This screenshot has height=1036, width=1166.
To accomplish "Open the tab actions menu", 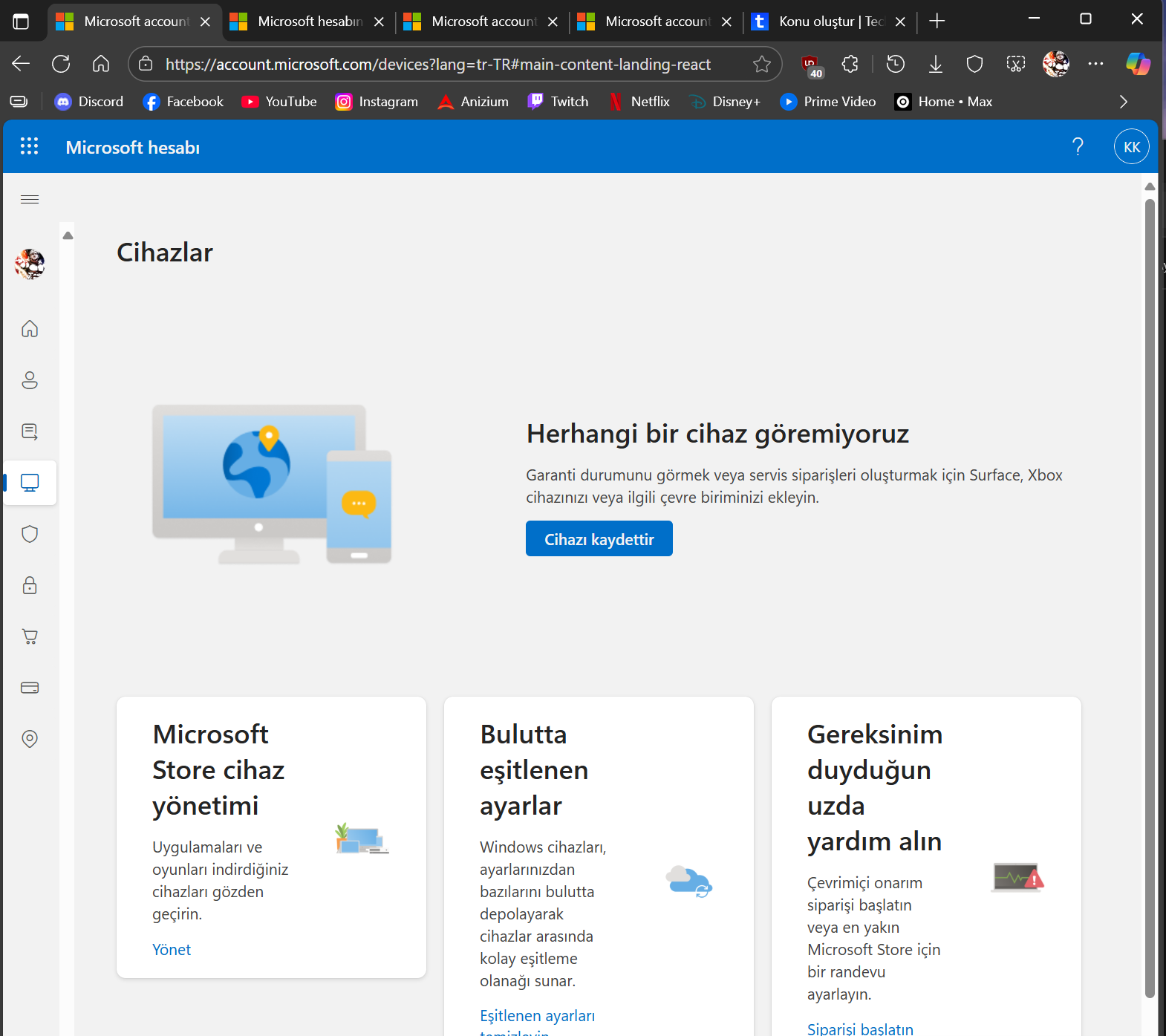I will pos(21,22).
